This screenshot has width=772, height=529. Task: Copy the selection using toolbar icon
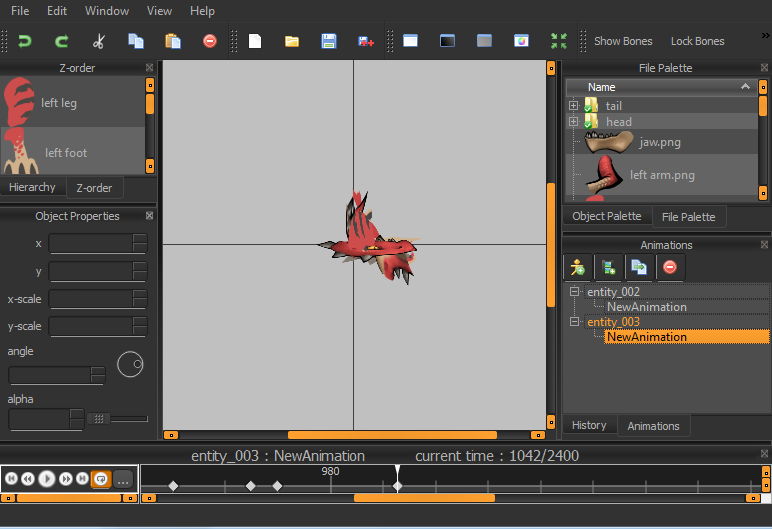point(135,41)
